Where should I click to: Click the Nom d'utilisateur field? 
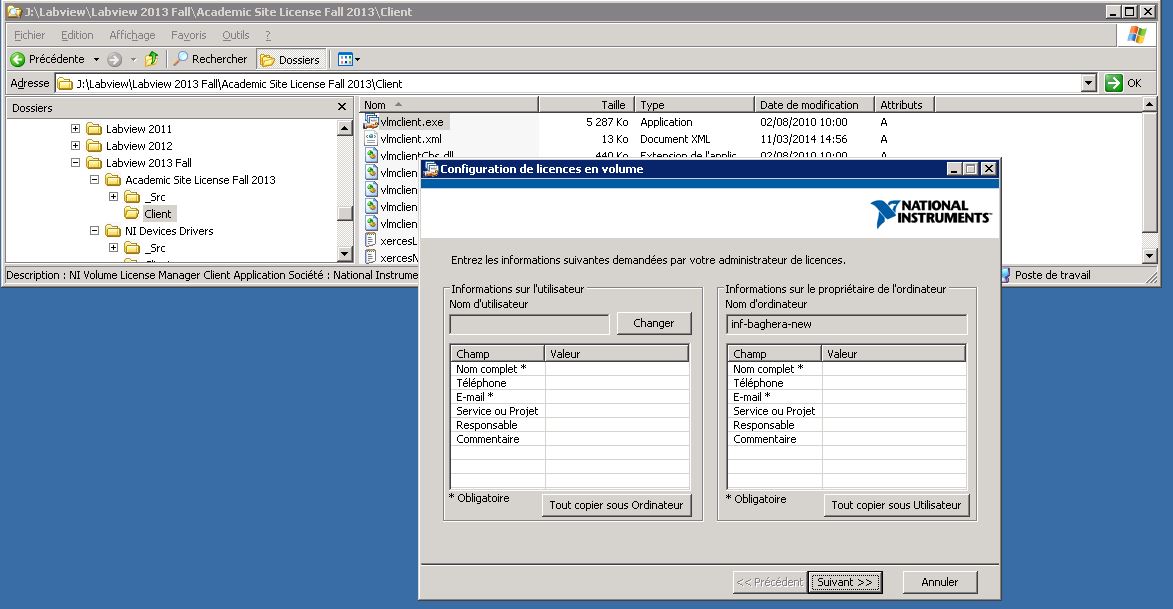click(x=529, y=324)
